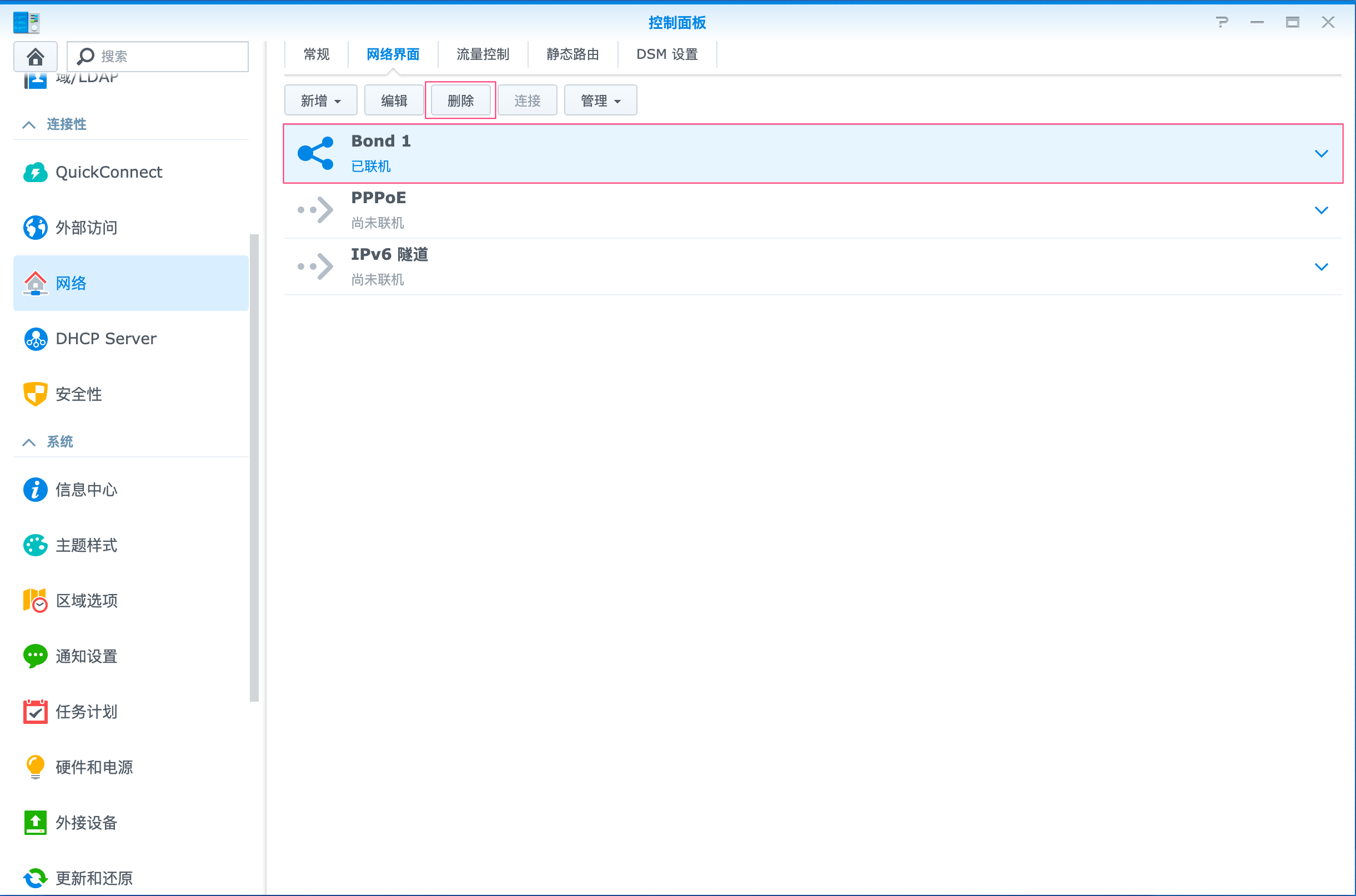
Task: Click the Home icon button
Action: tap(36, 56)
